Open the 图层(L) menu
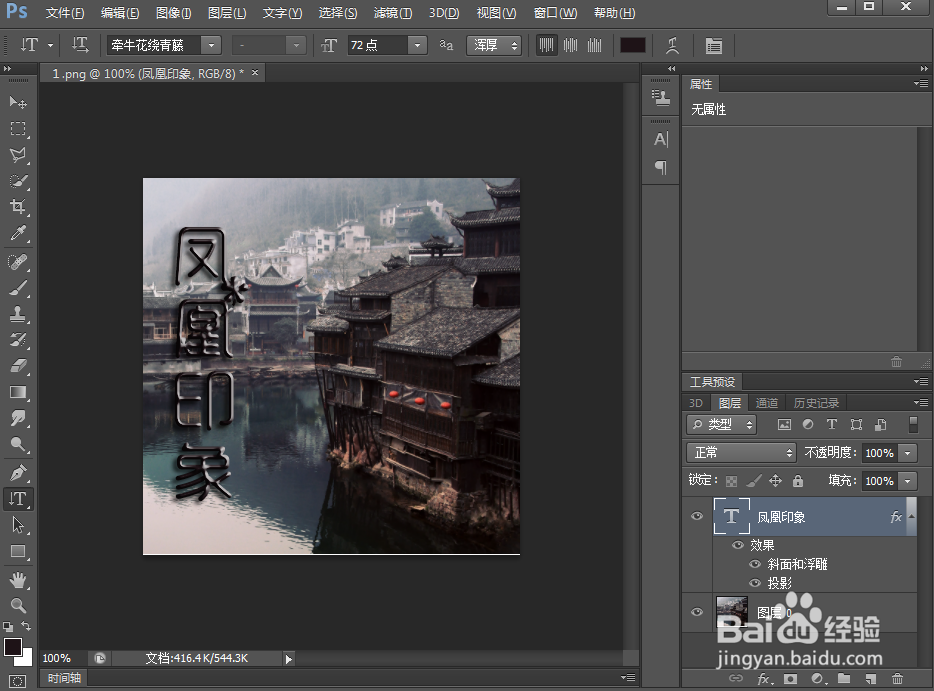 click(x=227, y=13)
